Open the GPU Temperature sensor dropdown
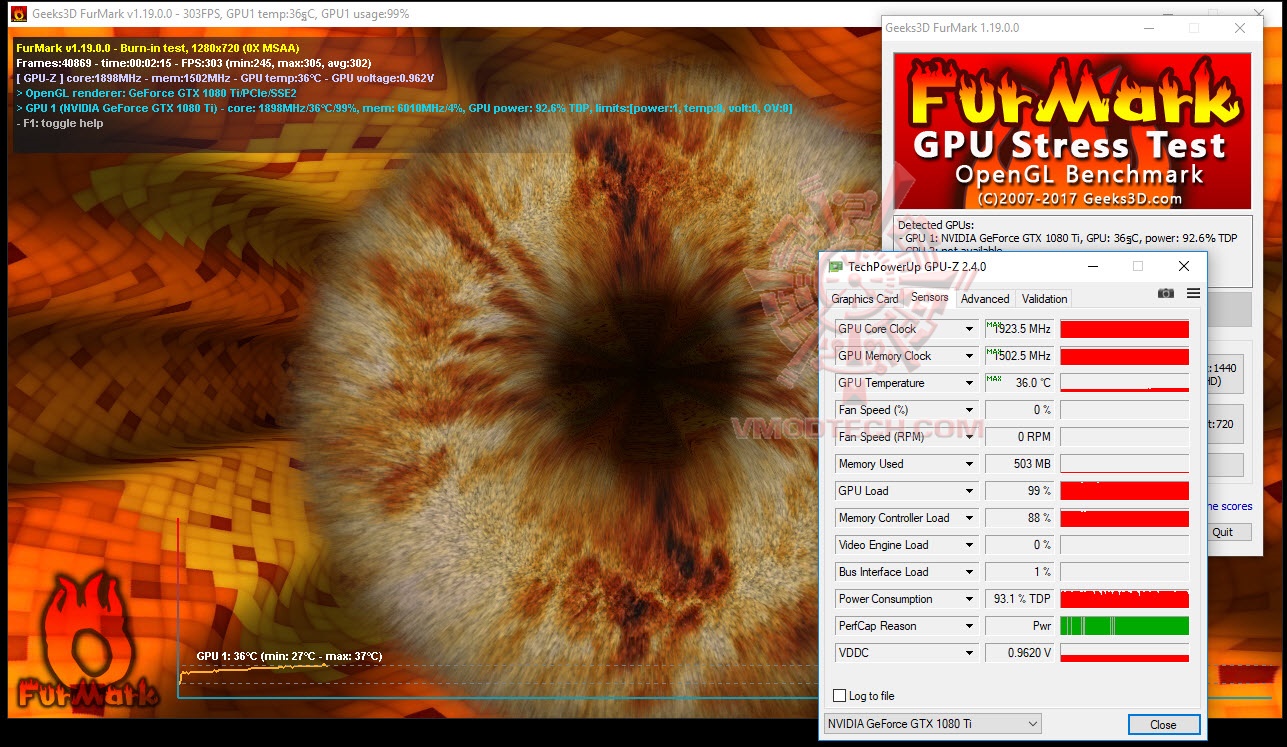The width and height of the screenshot is (1287, 747). click(969, 383)
